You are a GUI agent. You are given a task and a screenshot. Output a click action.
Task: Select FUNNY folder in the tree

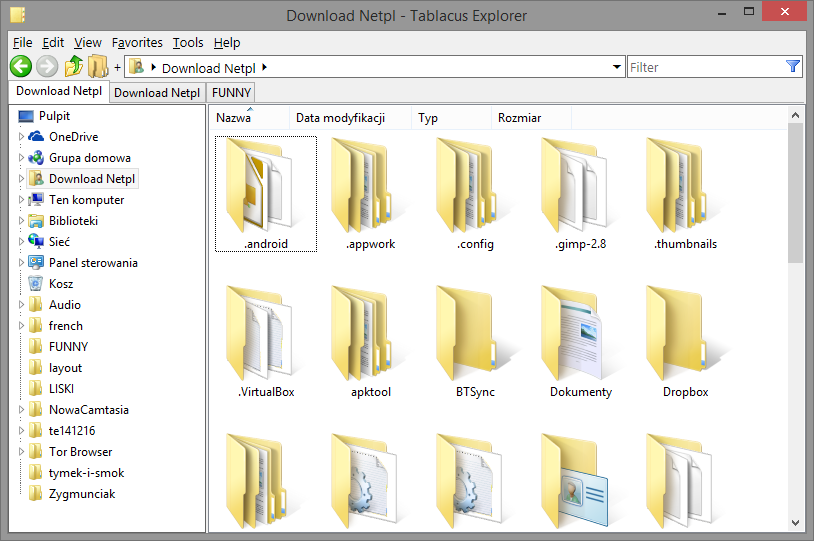tap(69, 346)
